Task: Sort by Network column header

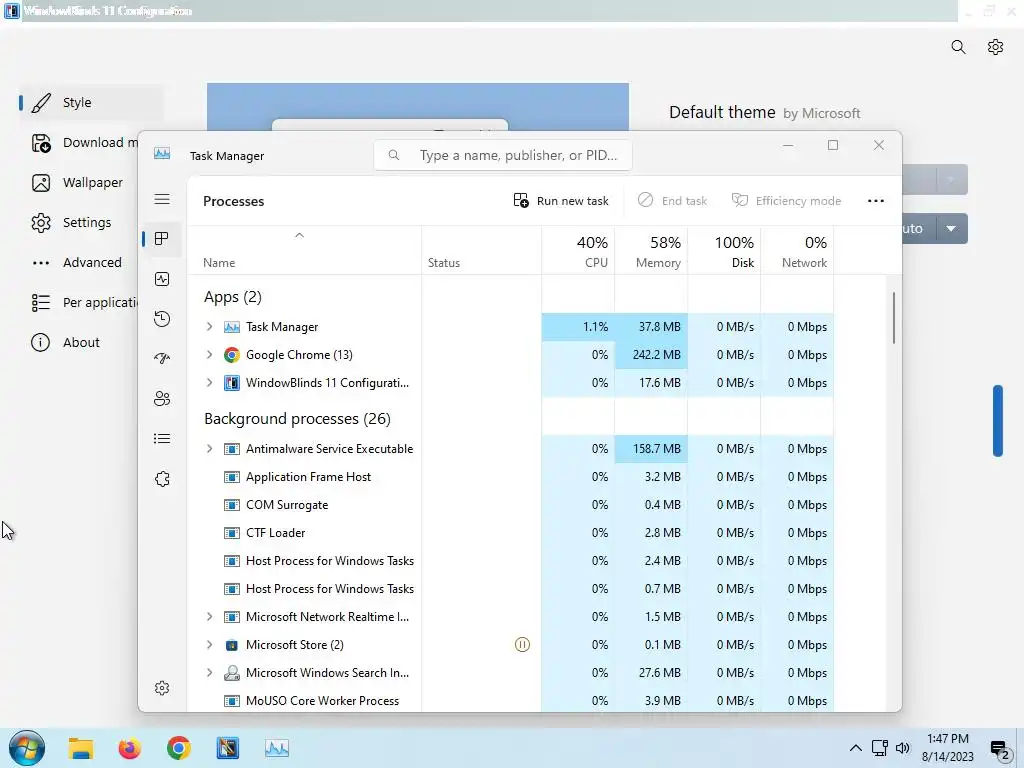Action: point(797,251)
